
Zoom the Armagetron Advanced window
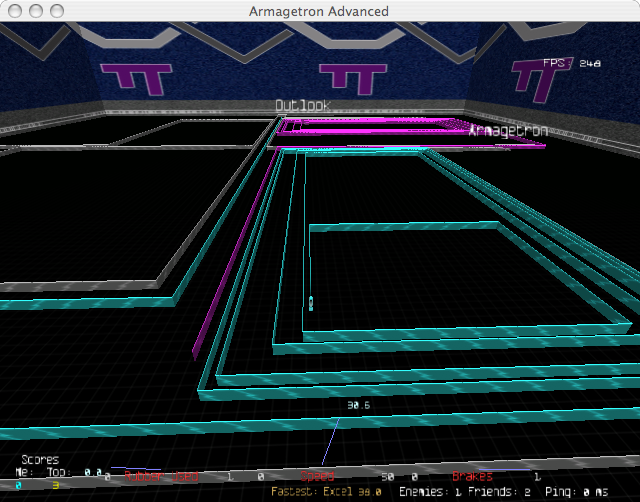[x=57, y=11]
